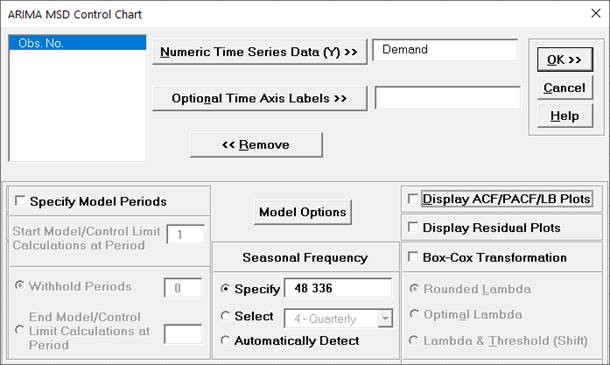Viewport: 610px width, 365px height.
Task: Choose the Specify seasonal frequency radio
Action: coord(225,289)
